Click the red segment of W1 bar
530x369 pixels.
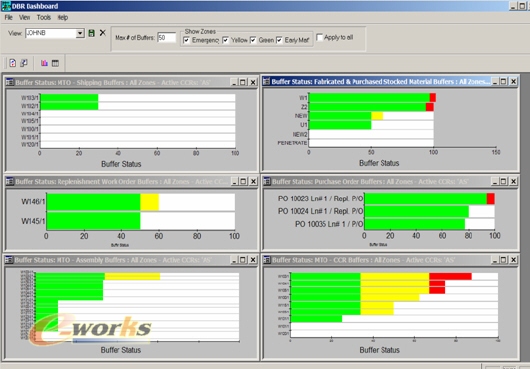(433, 98)
